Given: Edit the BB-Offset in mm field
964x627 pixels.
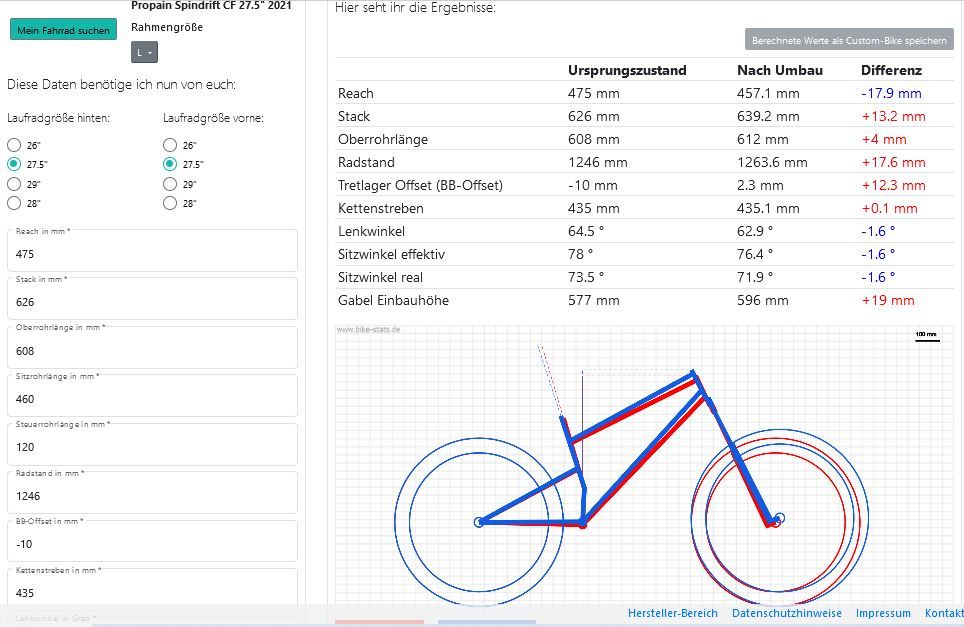Looking at the screenshot, I should 152,543.
